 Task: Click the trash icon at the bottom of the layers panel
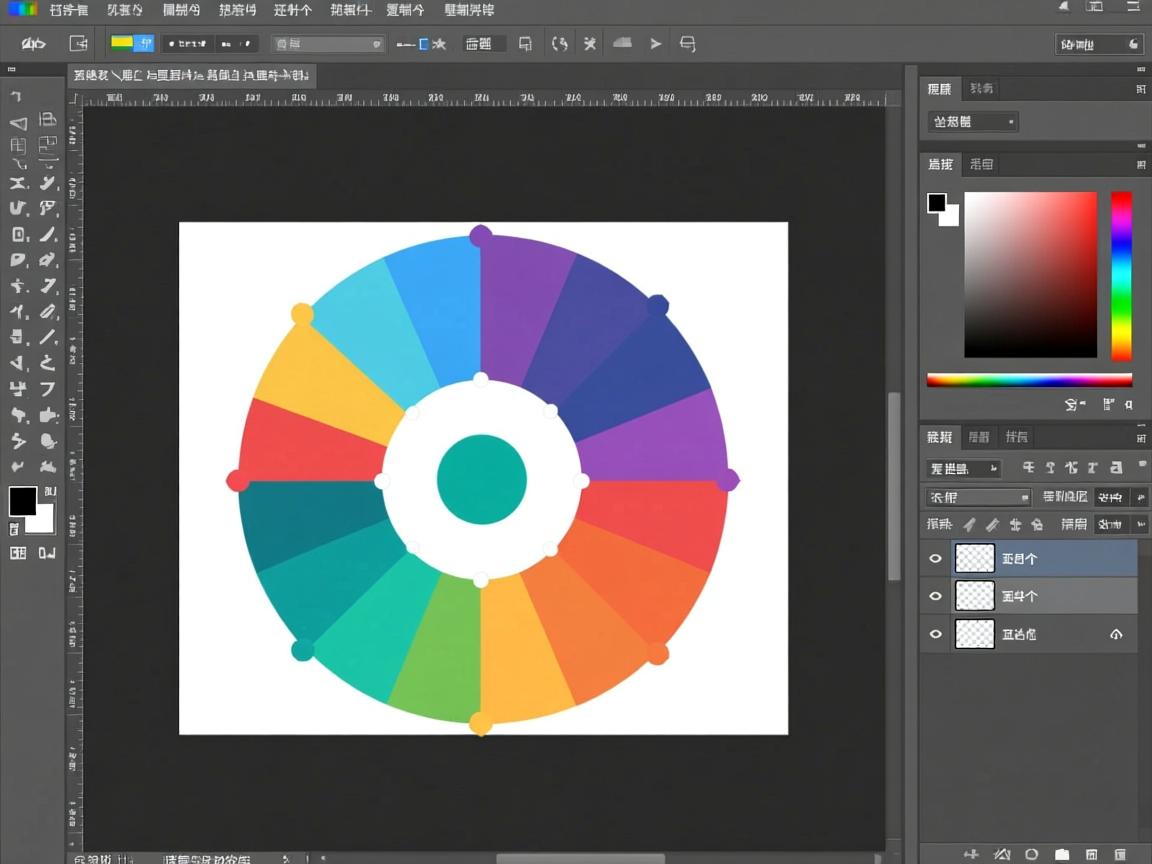click(1120, 854)
